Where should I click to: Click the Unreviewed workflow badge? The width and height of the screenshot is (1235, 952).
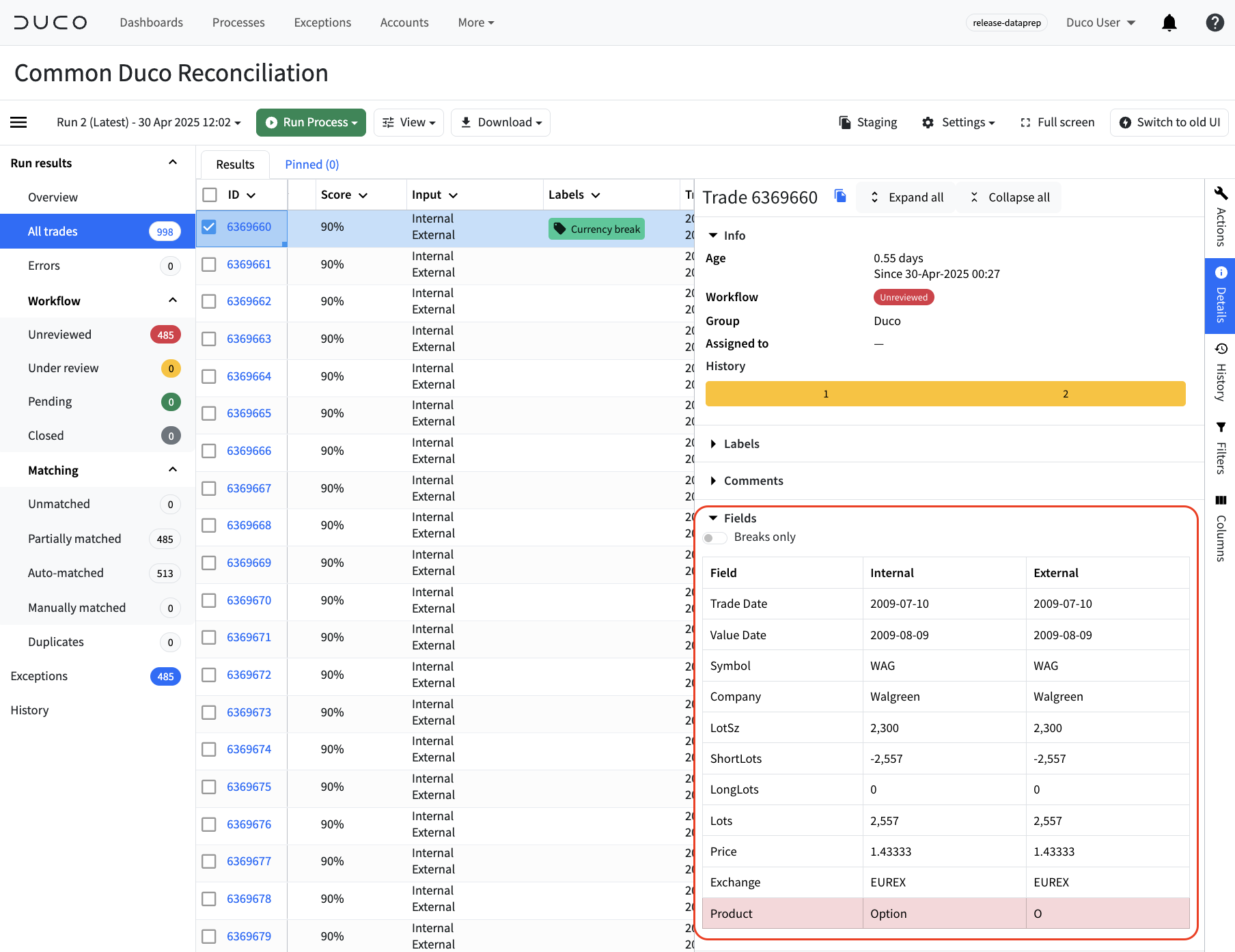tap(904, 297)
